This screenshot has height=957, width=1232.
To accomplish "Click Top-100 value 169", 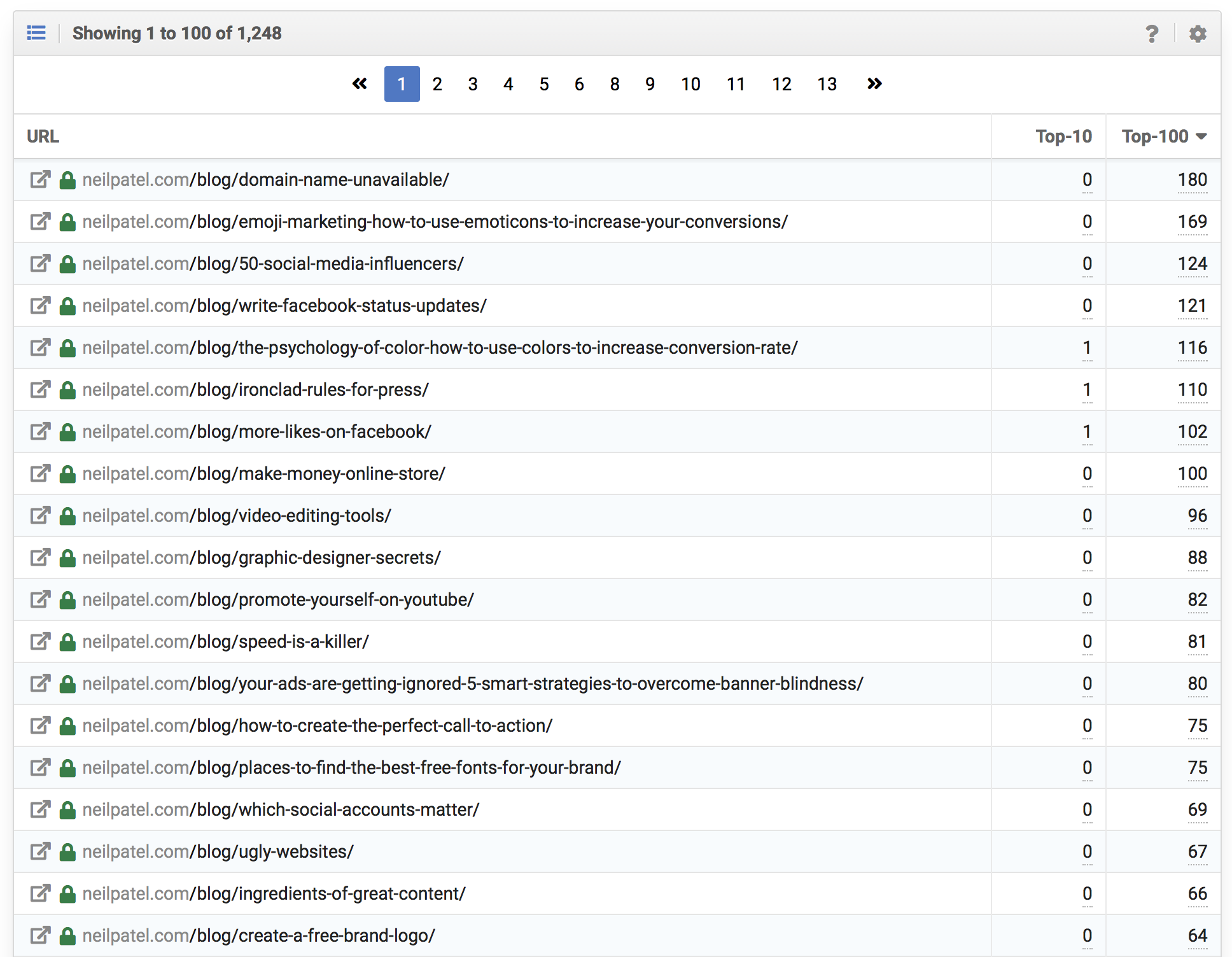I will coord(1192,222).
